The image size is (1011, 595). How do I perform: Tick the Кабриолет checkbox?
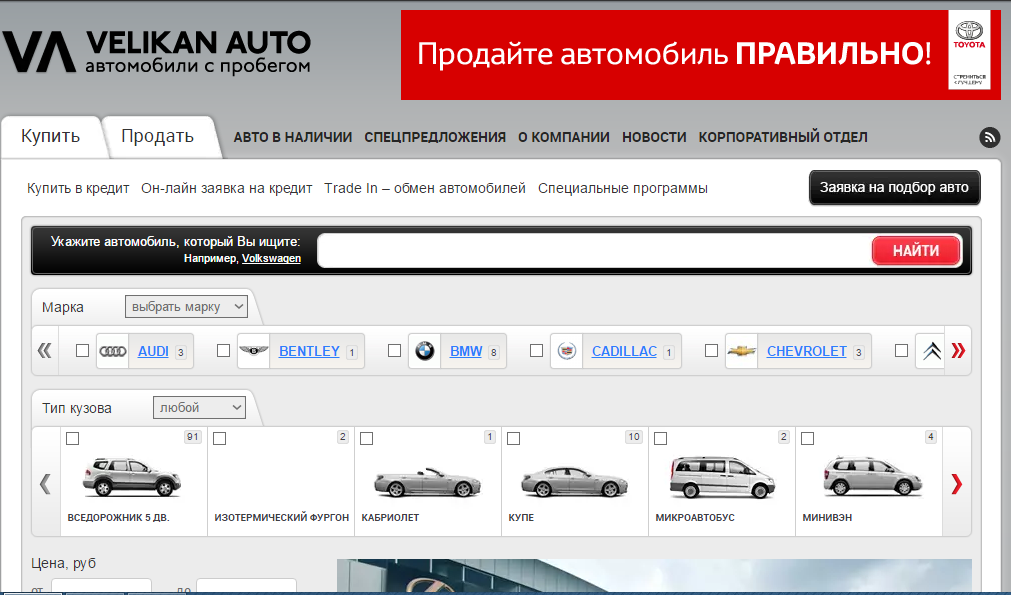(x=367, y=438)
